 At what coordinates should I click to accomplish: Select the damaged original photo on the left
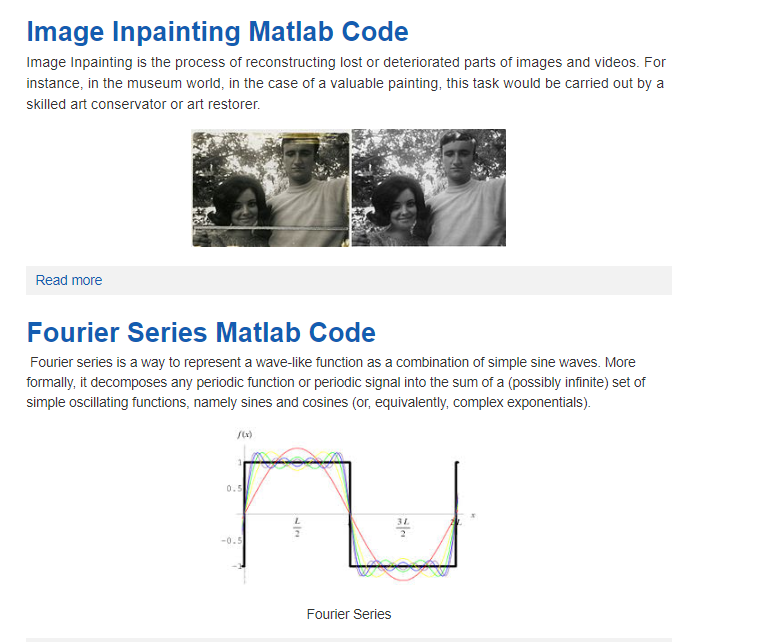tap(271, 188)
